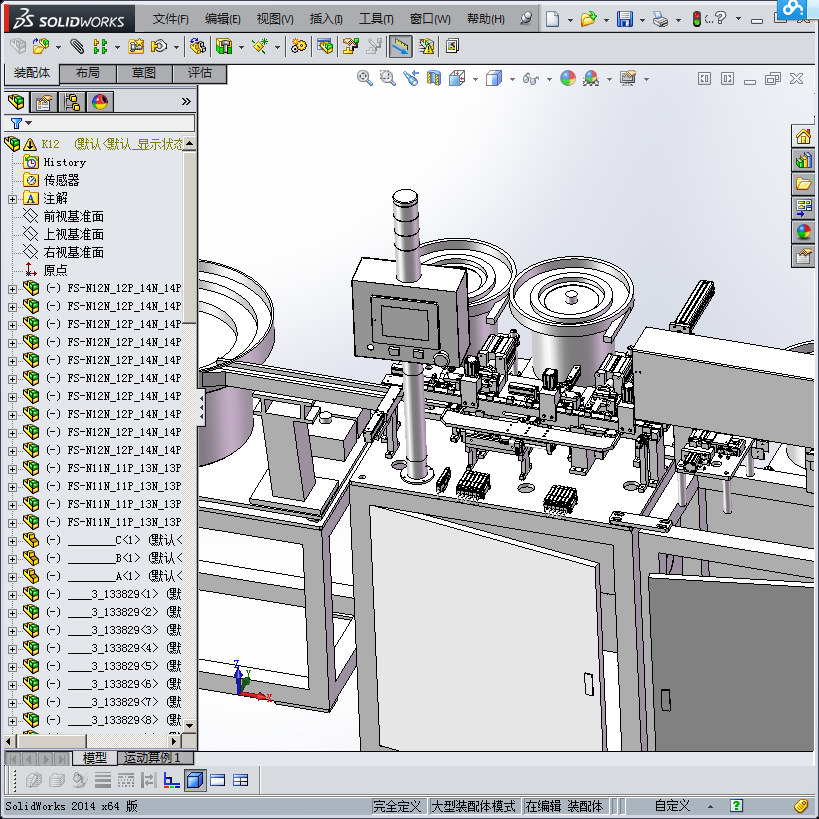Image resolution: width=819 pixels, height=819 pixels.
Task: Click the New document icon
Action: tap(552, 19)
